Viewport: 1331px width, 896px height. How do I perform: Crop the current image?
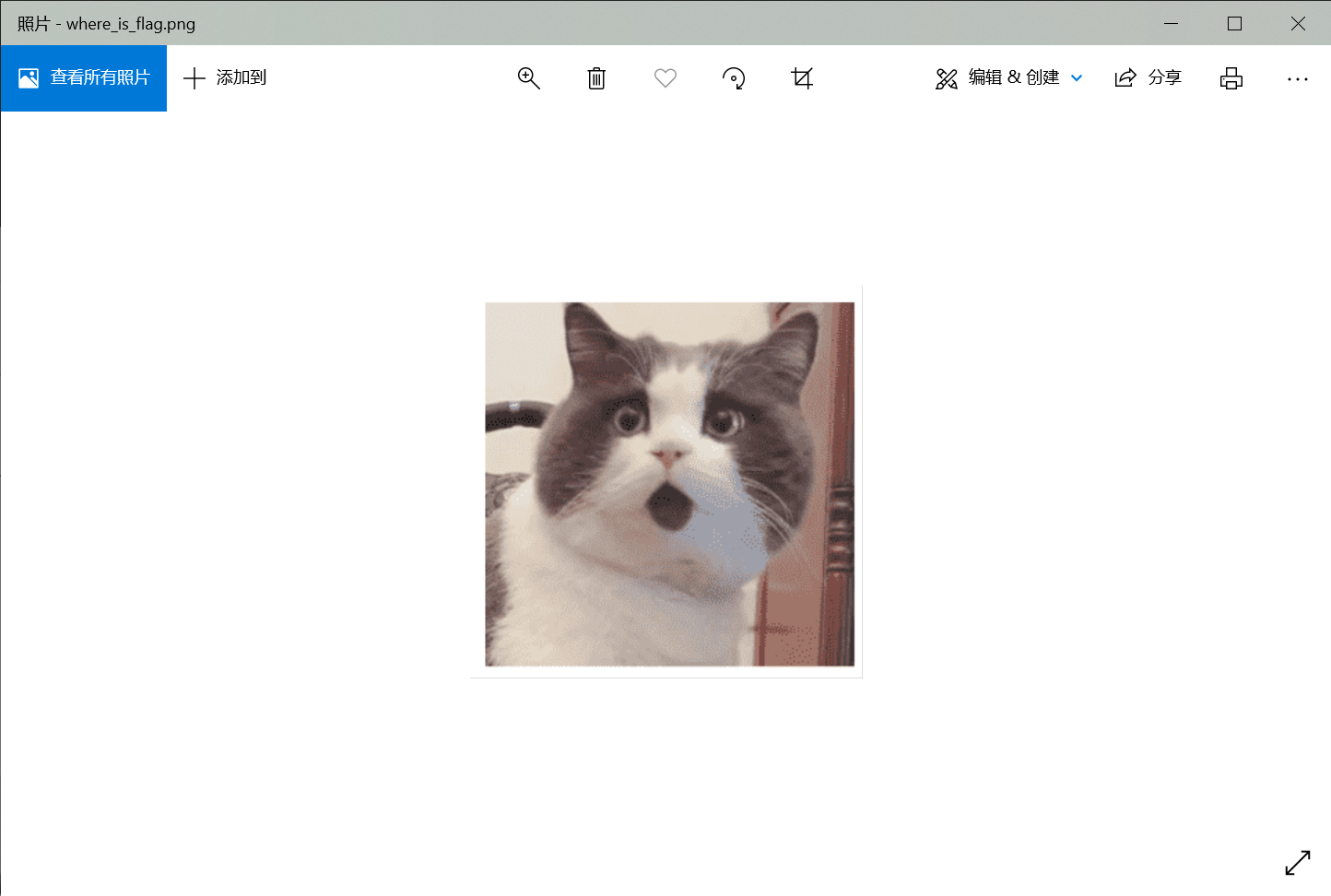point(802,78)
